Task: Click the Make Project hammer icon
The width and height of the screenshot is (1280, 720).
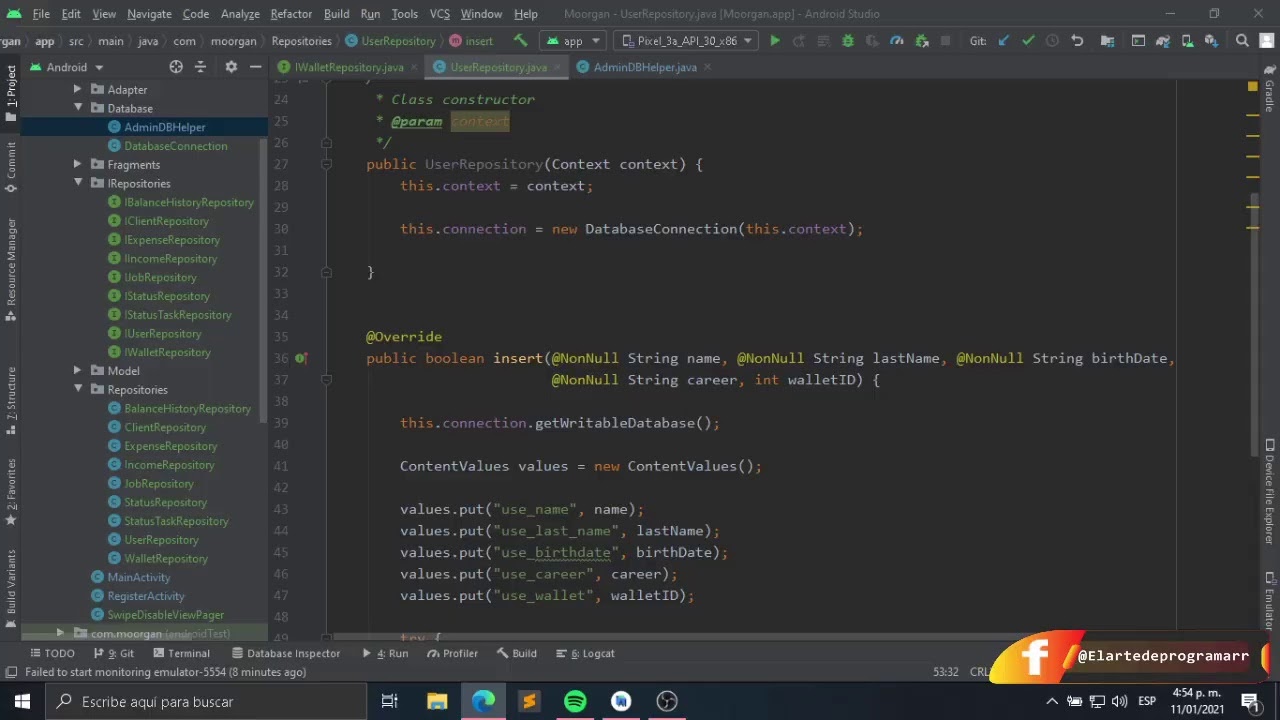Action: [520, 41]
